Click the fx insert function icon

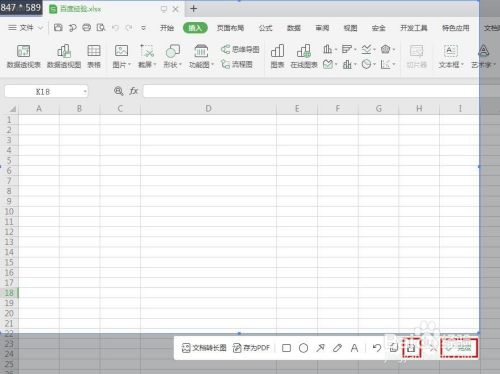point(133,91)
